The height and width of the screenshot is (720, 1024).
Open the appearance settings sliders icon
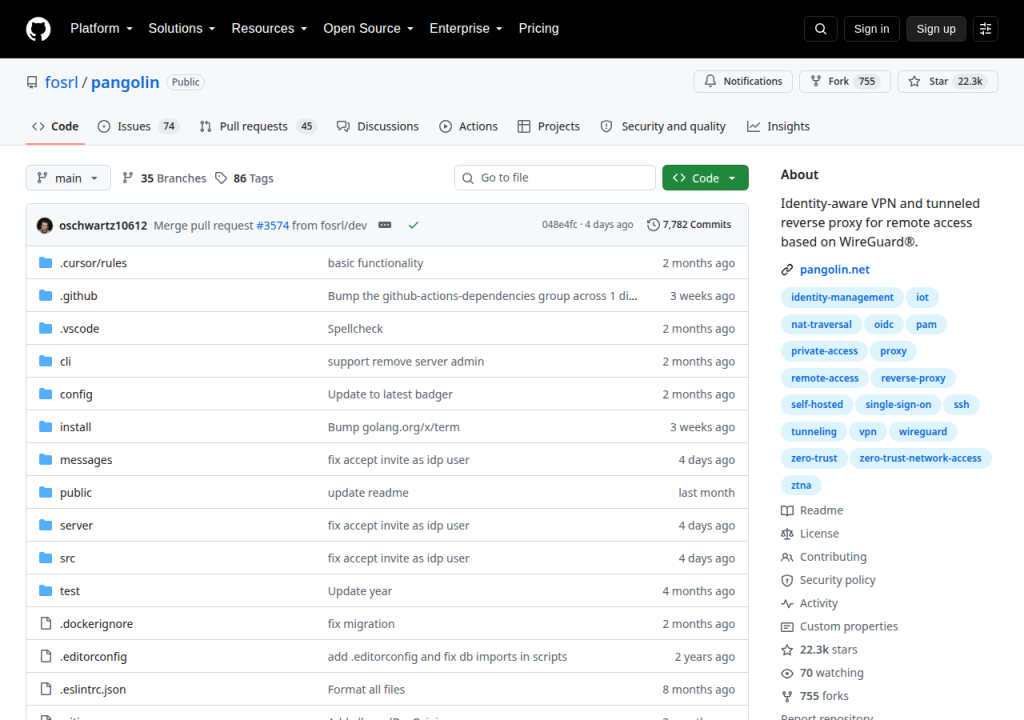[x=985, y=29]
